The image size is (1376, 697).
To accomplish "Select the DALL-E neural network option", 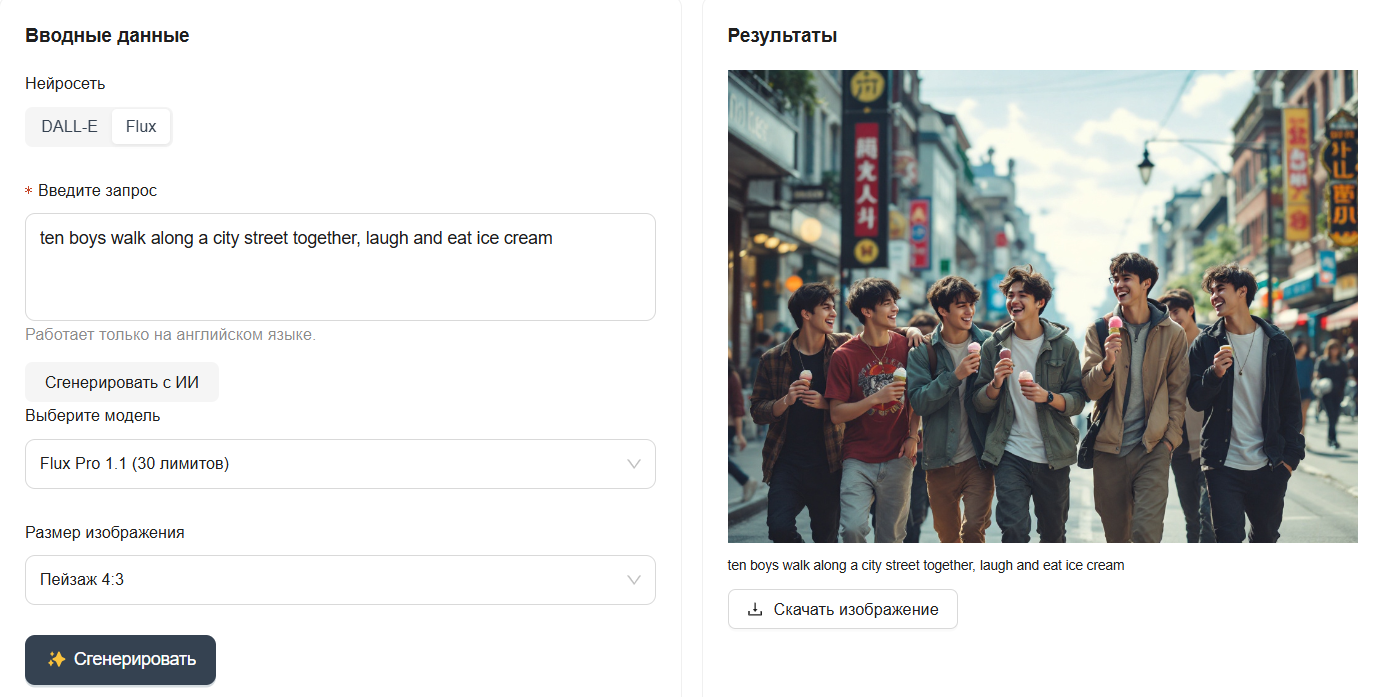I will pyautogui.click(x=69, y=127).
